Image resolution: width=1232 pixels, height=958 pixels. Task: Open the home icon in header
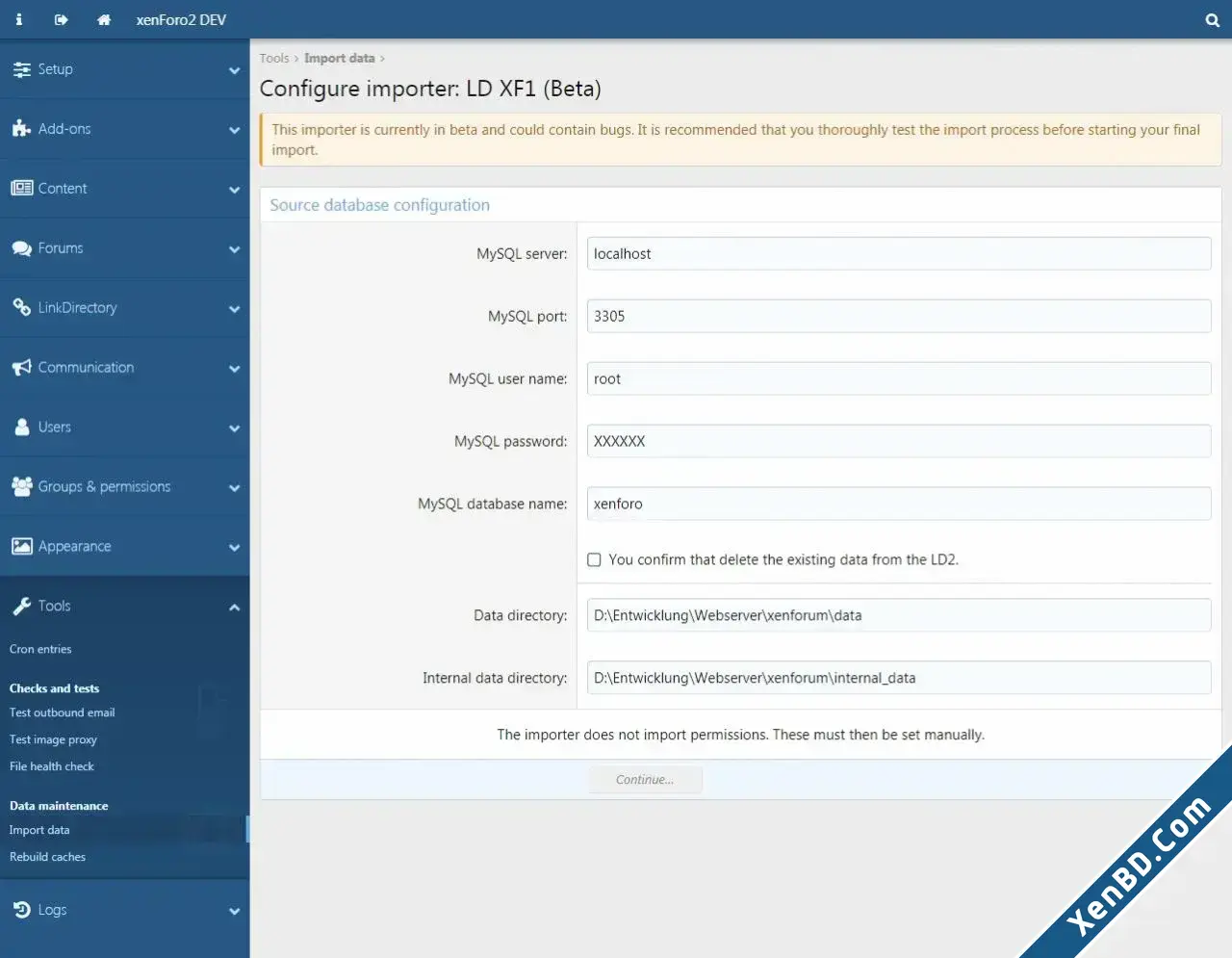coord(104,19)
